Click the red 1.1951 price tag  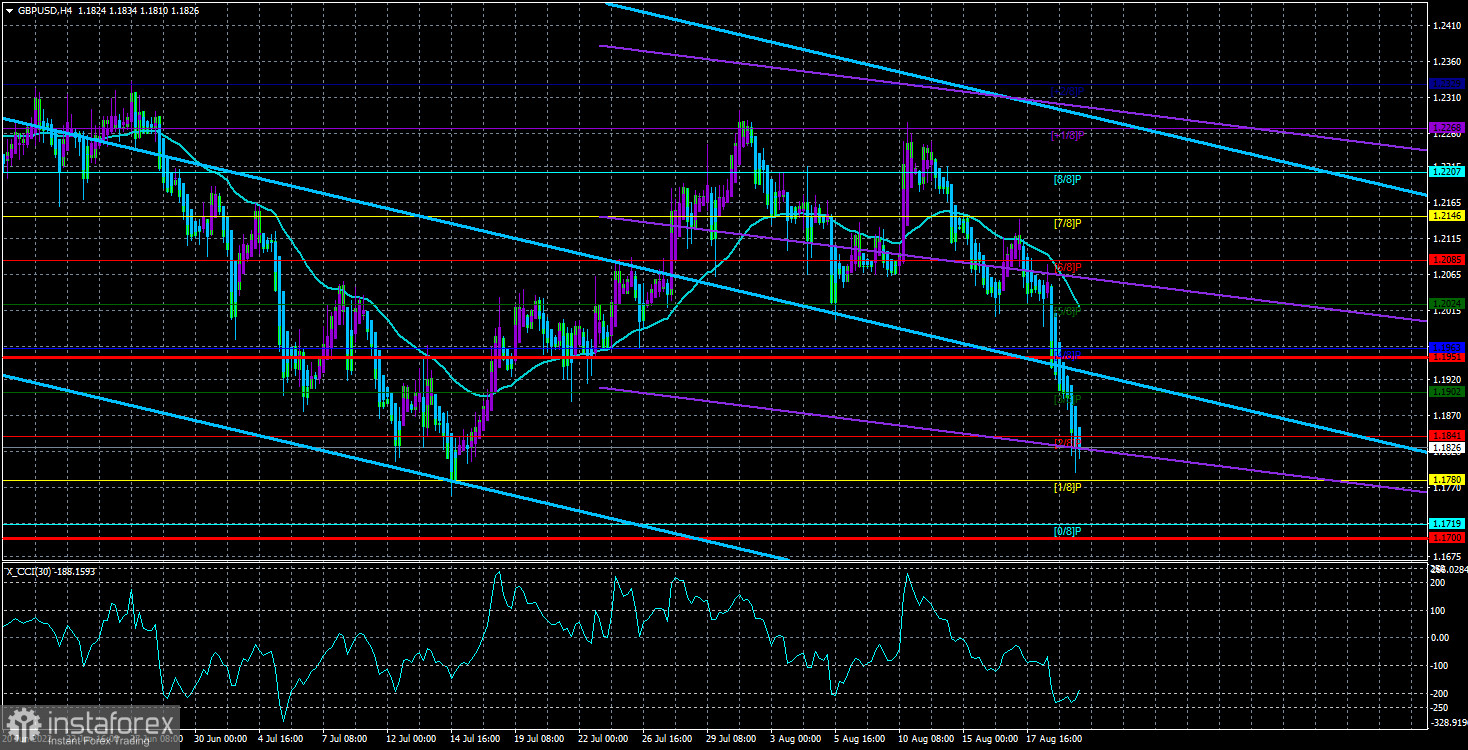click(1448, 357)
